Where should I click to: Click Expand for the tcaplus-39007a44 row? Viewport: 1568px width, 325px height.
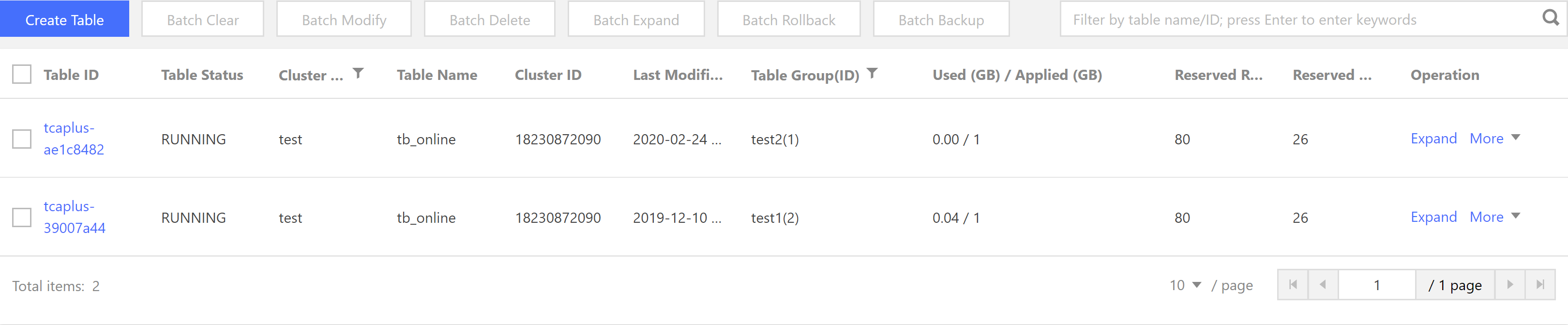point(1433,217)
